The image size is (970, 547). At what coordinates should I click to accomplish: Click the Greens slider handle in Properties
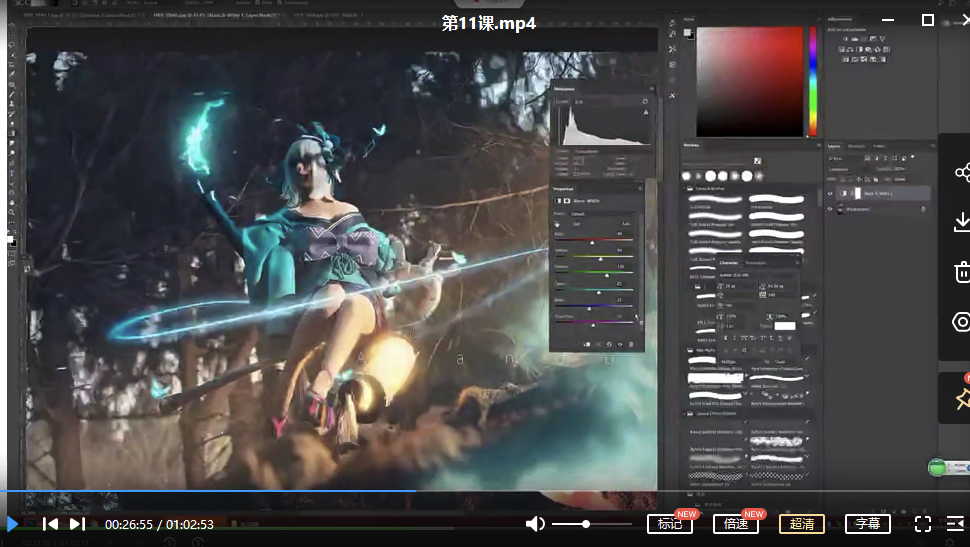[607, 275]
